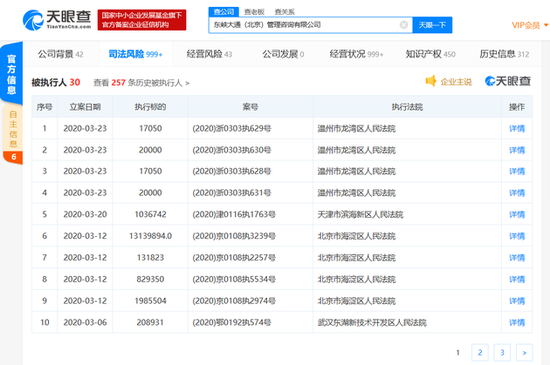Click case number (2020)京0108执2257号
This screenshot has height=365, width=550.
coord(234,258)
